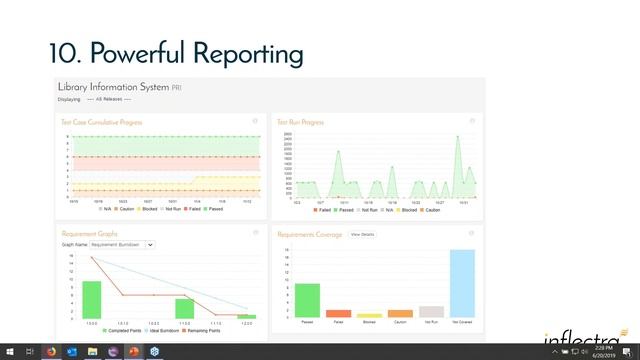Viewport: 640px width, 360px height.
Task: Open File Explorer from the taskbar
Action: pos(93,351)
